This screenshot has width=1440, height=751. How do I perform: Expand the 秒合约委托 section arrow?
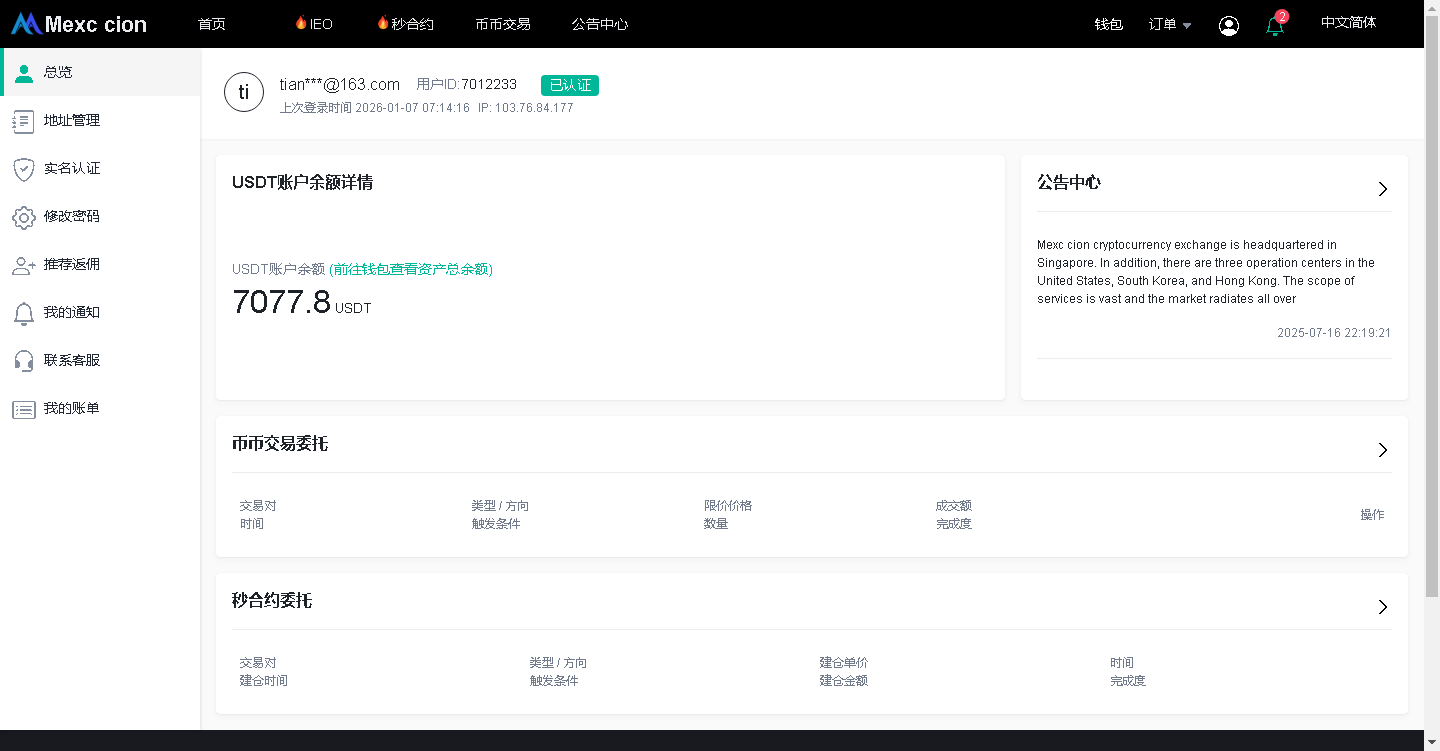[1382, 607]
